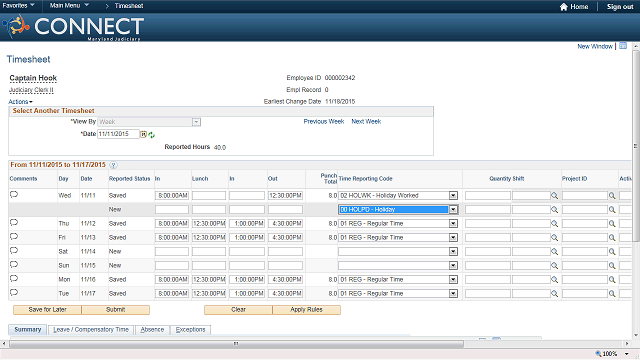The height and width of the screenshot is (360, 640).
Task: Click the CONNECT Maryland Judiciary logo
Action: pos(73,27)
